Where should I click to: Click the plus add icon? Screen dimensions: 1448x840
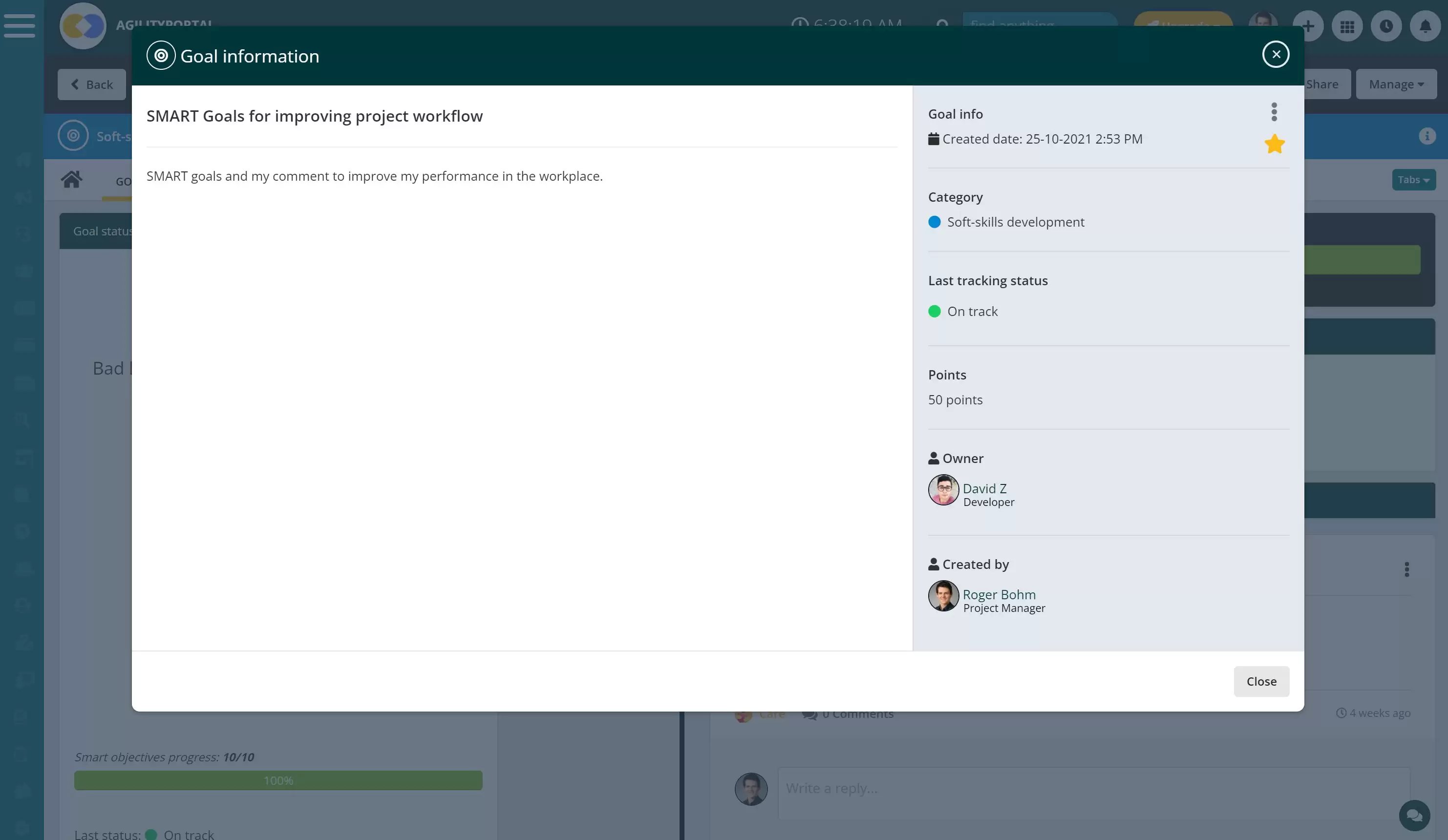[x=1308, y=26]
